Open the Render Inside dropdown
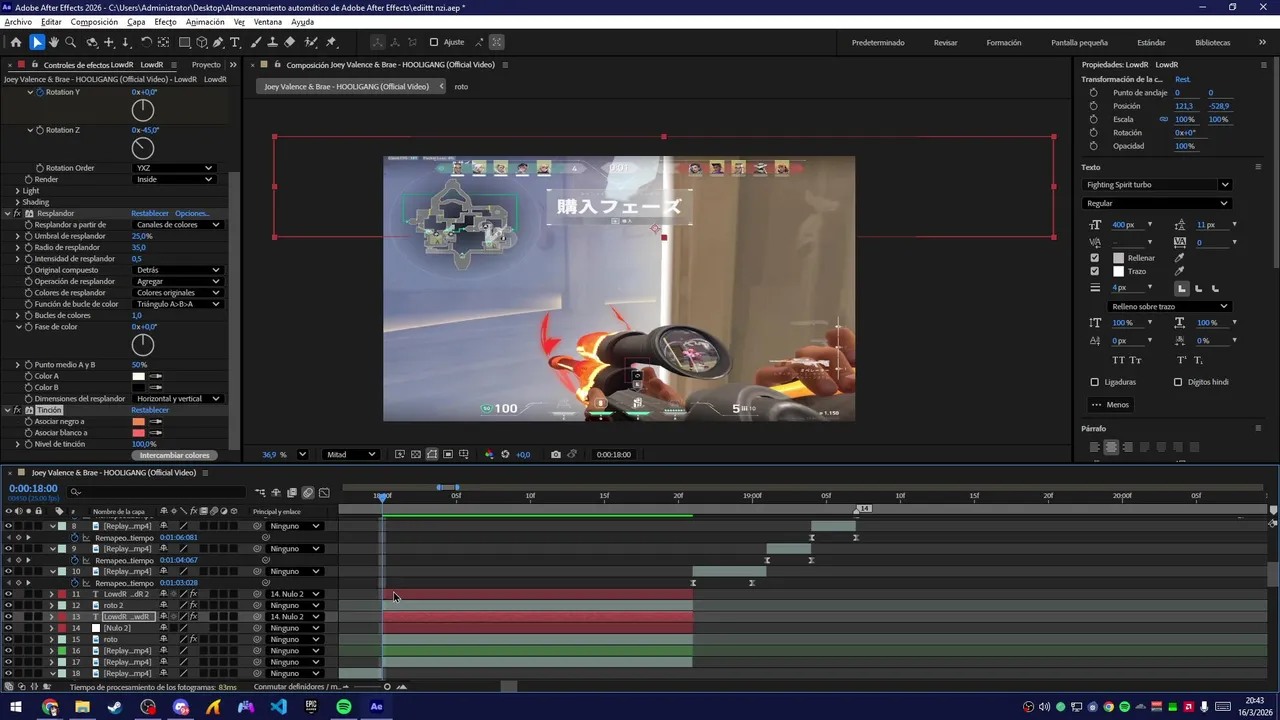 174,179
